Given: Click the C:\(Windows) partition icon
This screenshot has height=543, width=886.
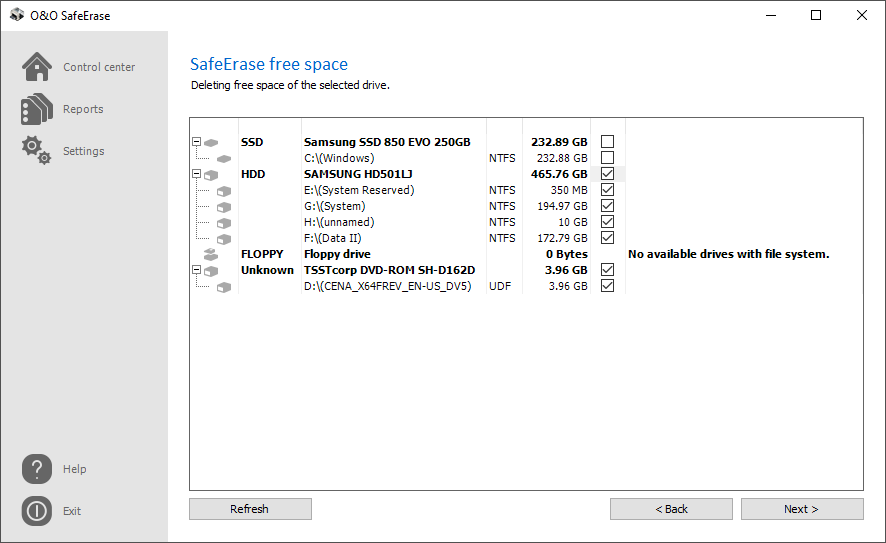Looking at the screenshot, I should point(224,159).
